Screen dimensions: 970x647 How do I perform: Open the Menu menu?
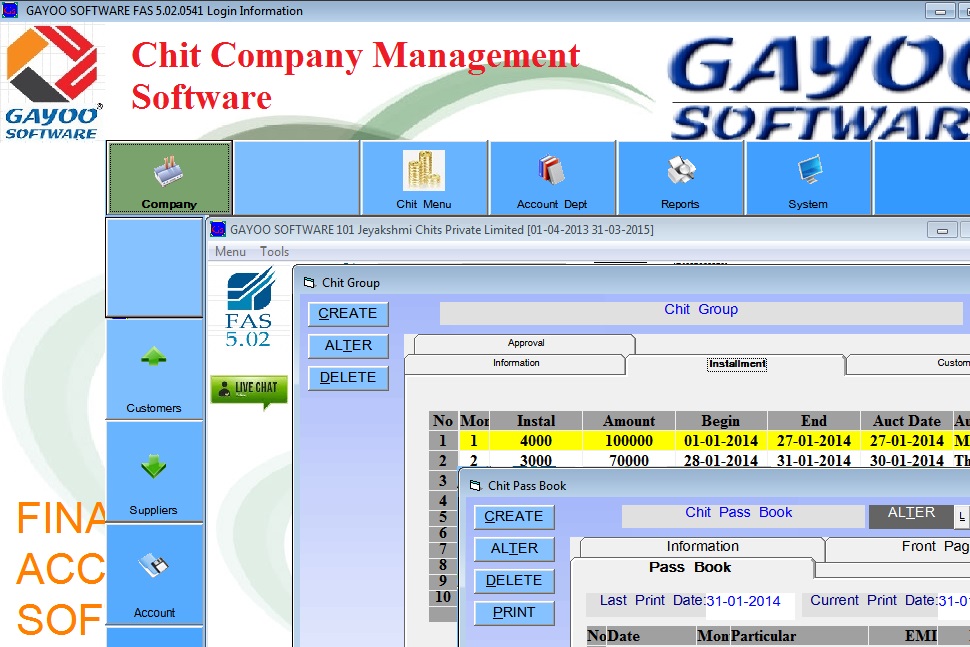[x=230, y=252]
